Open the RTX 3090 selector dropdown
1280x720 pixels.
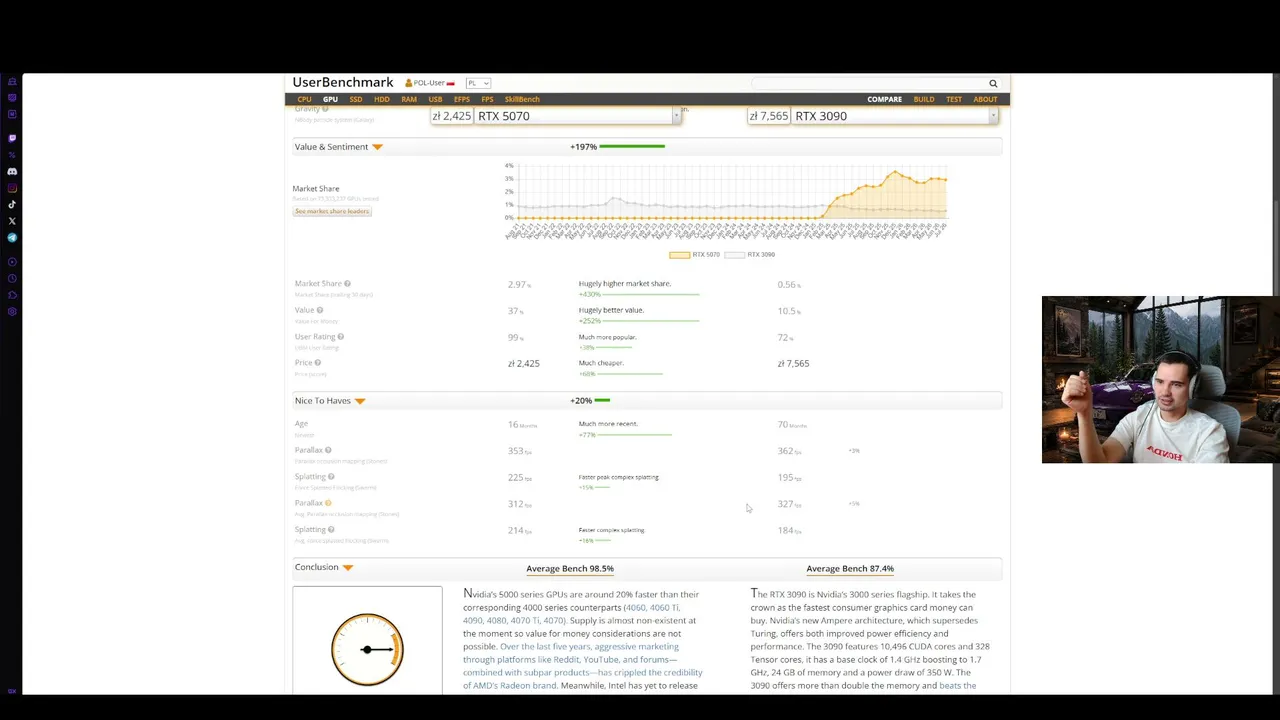993,116
